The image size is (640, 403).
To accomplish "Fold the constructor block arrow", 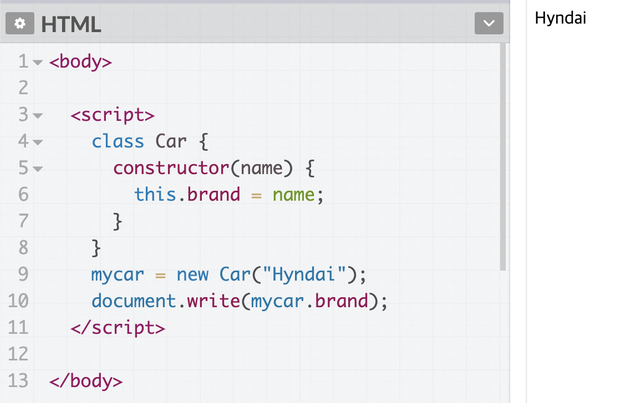I will [38, 169].
